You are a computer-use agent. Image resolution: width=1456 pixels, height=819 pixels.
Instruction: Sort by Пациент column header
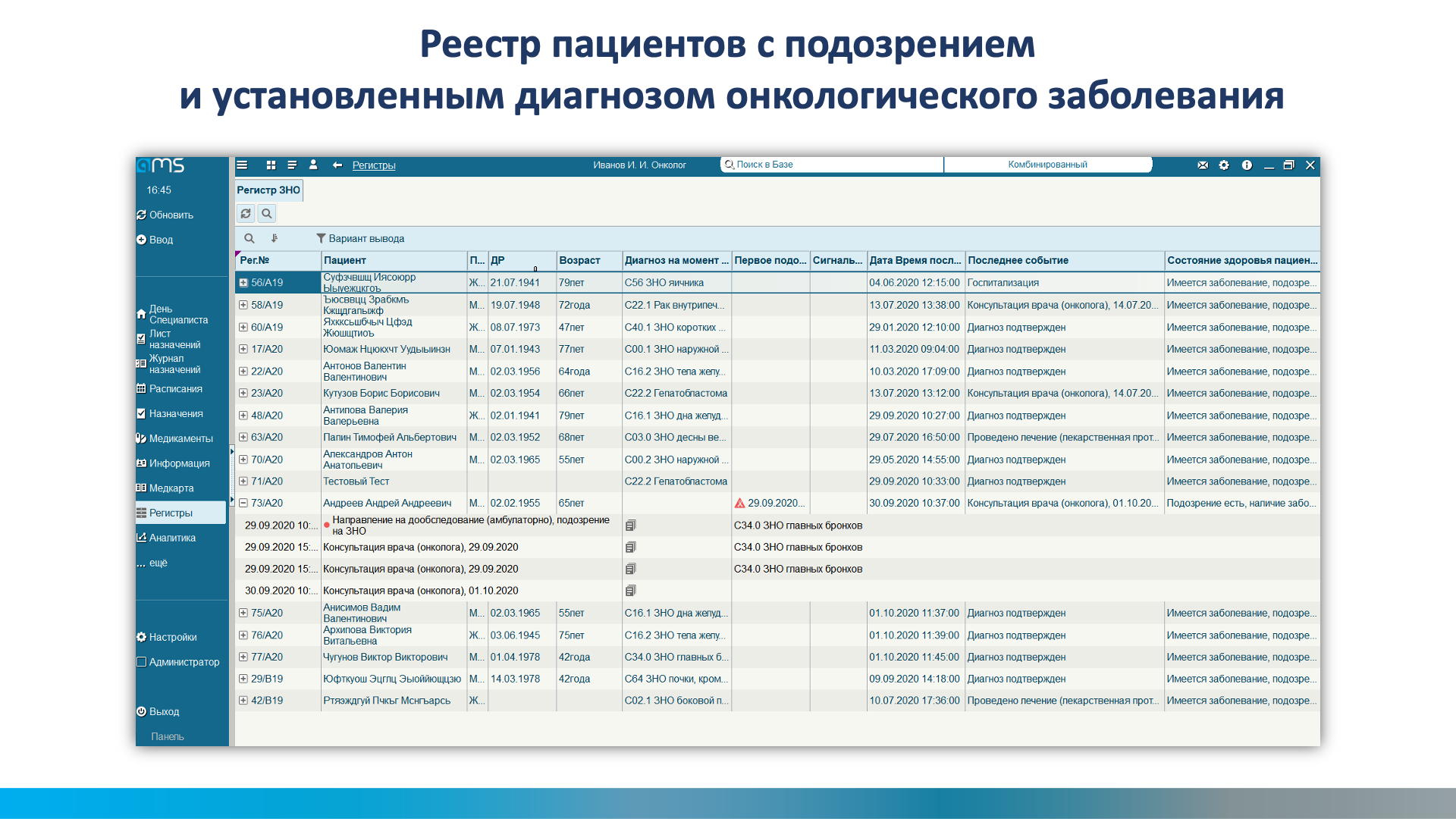coord(394,260)
